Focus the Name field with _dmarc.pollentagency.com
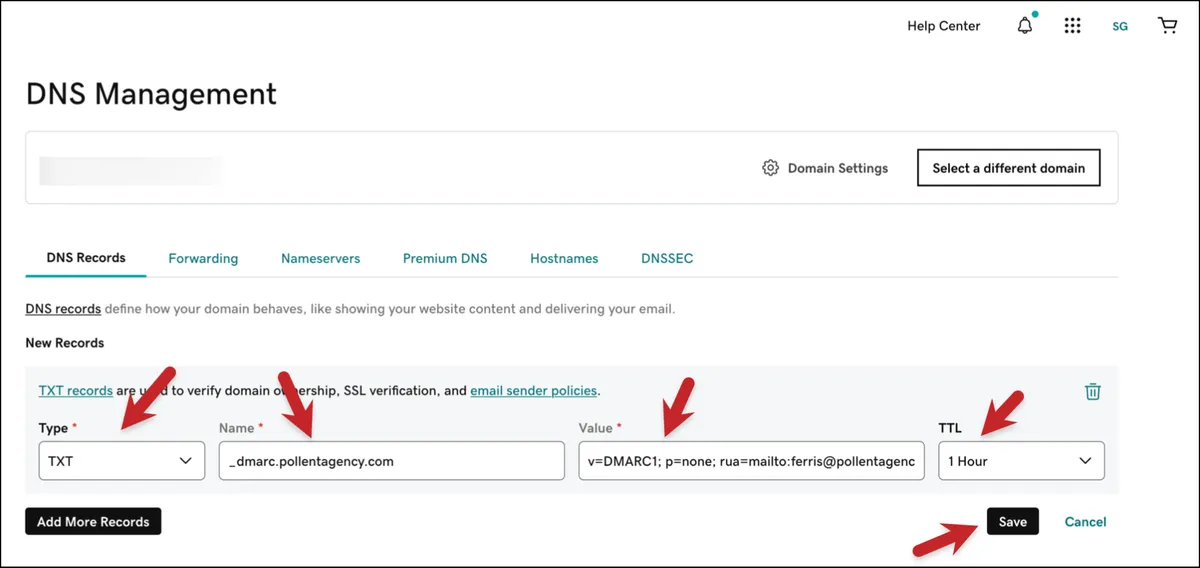Screen dimensions: 1200x568 click(x=392, y=461)
